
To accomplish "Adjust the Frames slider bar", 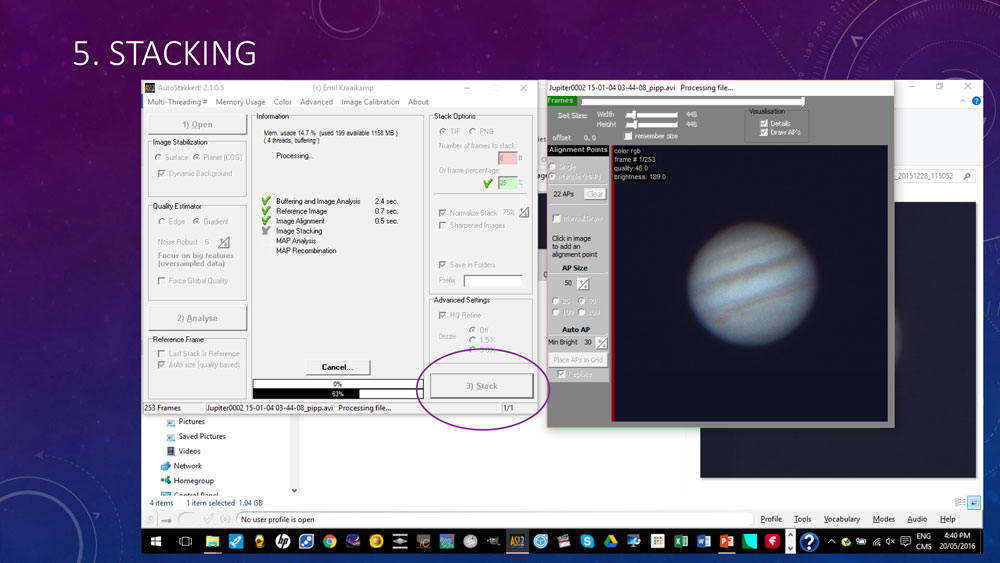I will click(692, 101).
